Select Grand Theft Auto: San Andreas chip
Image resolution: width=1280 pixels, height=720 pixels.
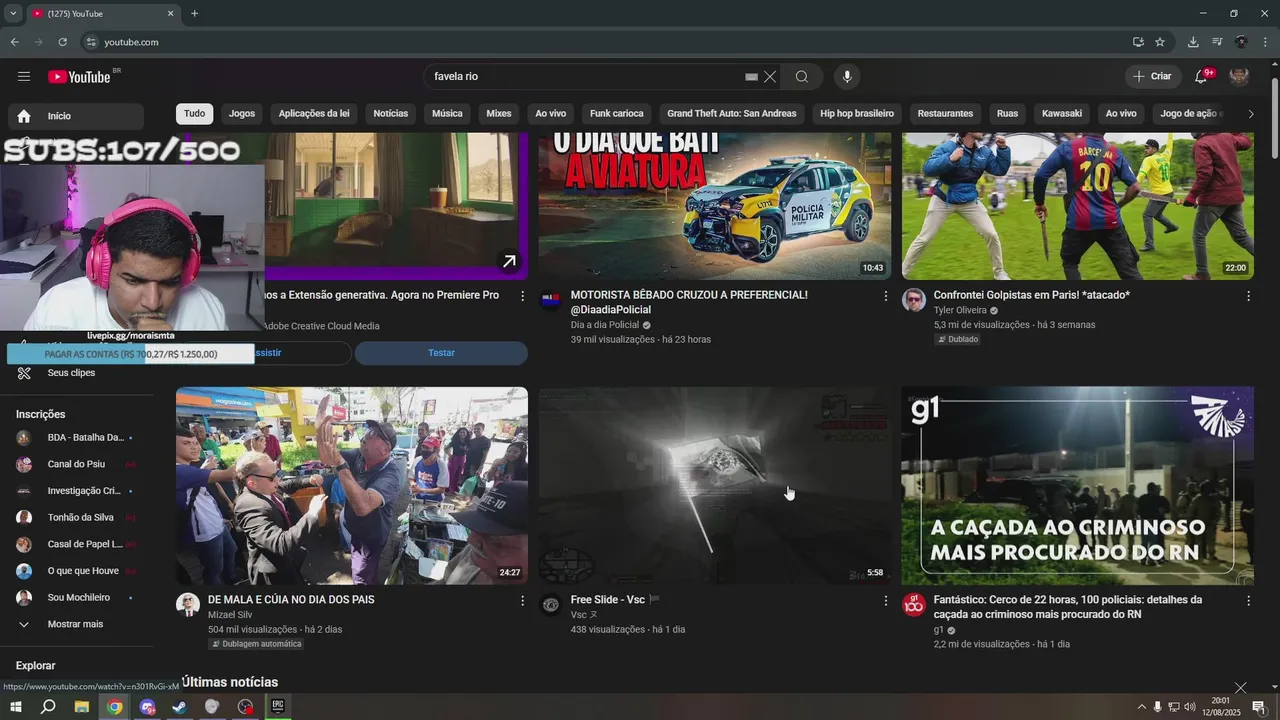pyautogui.click(x=732, y=114)
